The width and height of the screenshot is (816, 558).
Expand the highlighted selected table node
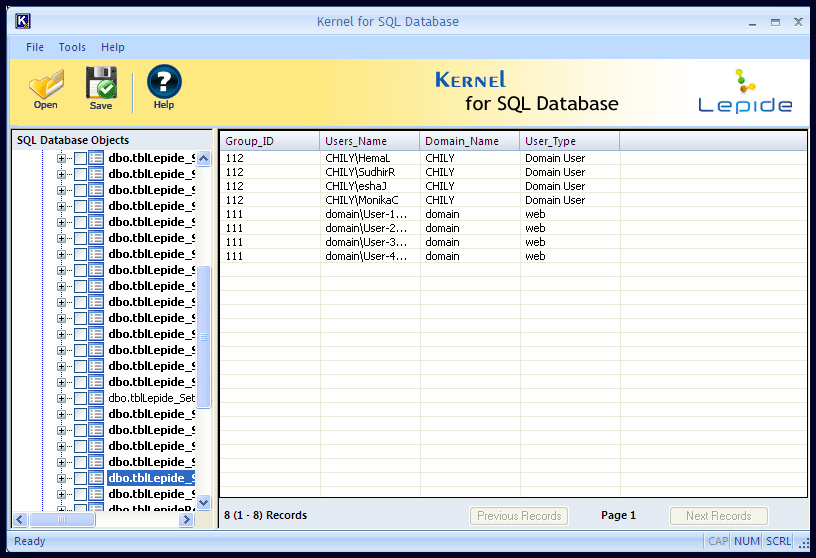(x=61, y=478)
